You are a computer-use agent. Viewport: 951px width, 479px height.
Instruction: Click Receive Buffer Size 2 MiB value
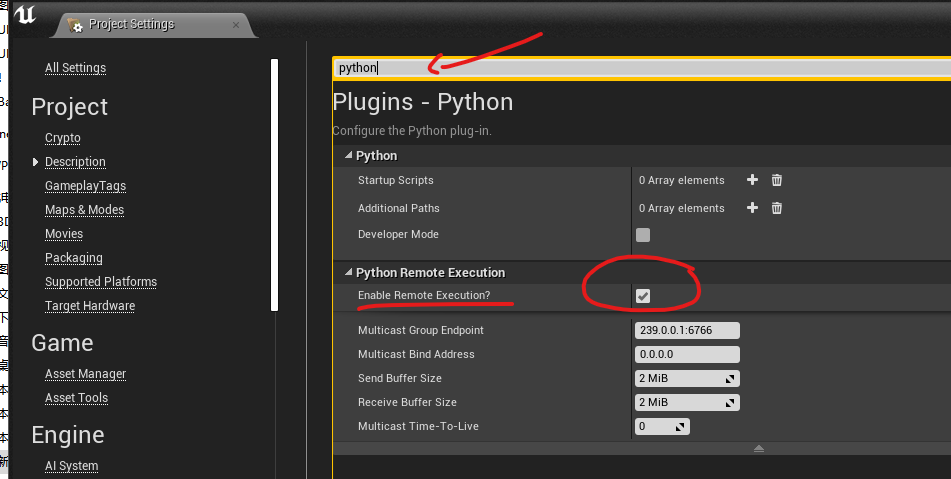[x=654, y=402]
